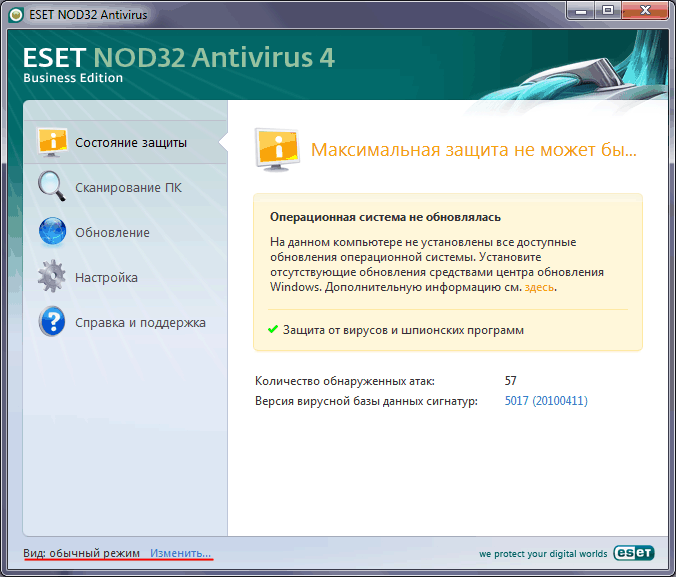Viewport: 676px width, 577px height.
Task: Click the green checkmark by Защита от вирусов
Action: 273,329
